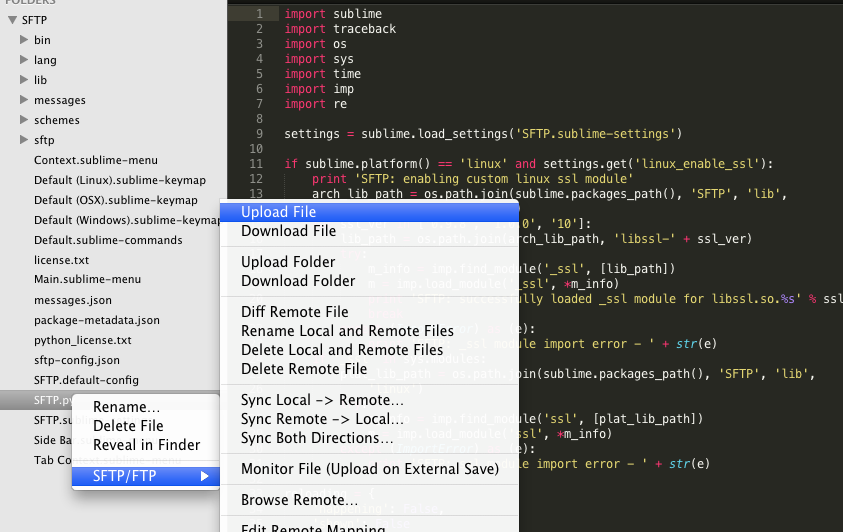
Task: Expand the schemes folder
Action: point(24,120)
